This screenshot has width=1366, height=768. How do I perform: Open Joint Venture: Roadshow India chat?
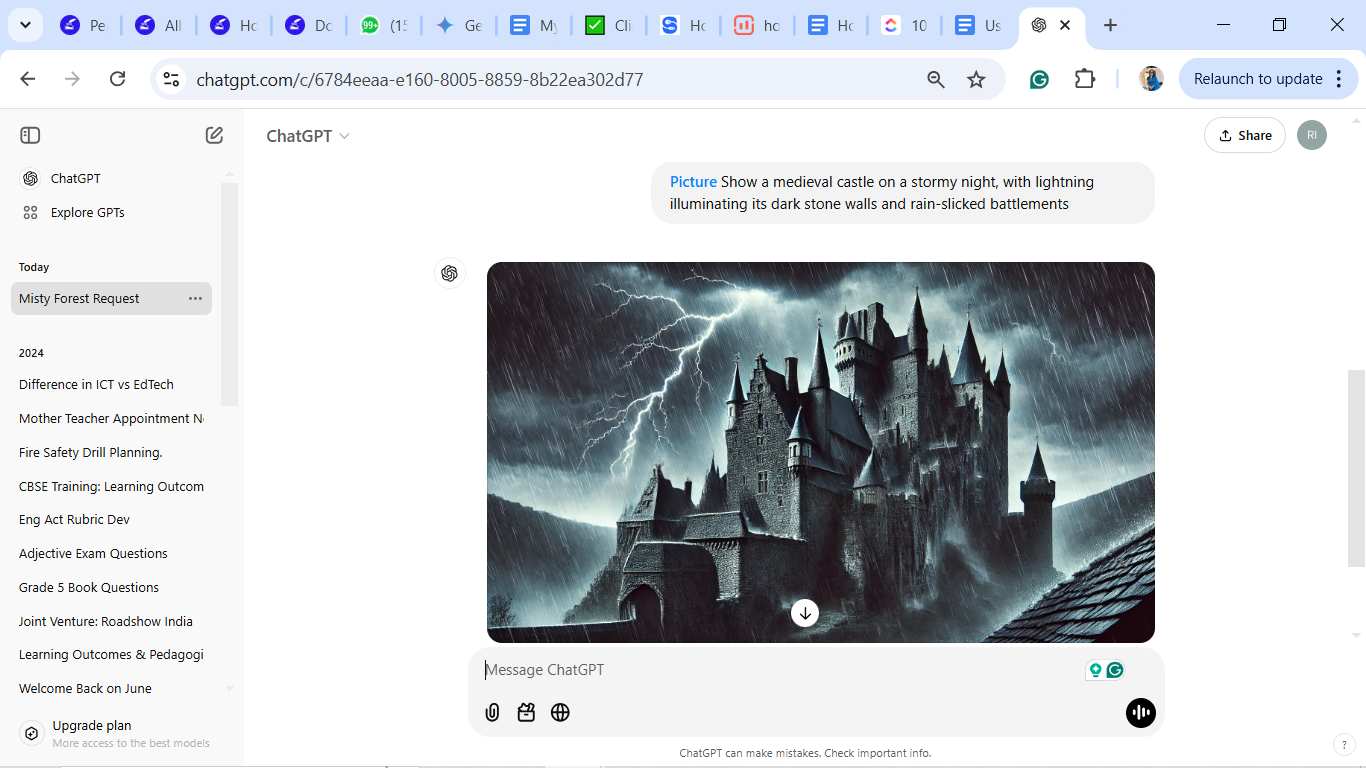click(111, 621)
